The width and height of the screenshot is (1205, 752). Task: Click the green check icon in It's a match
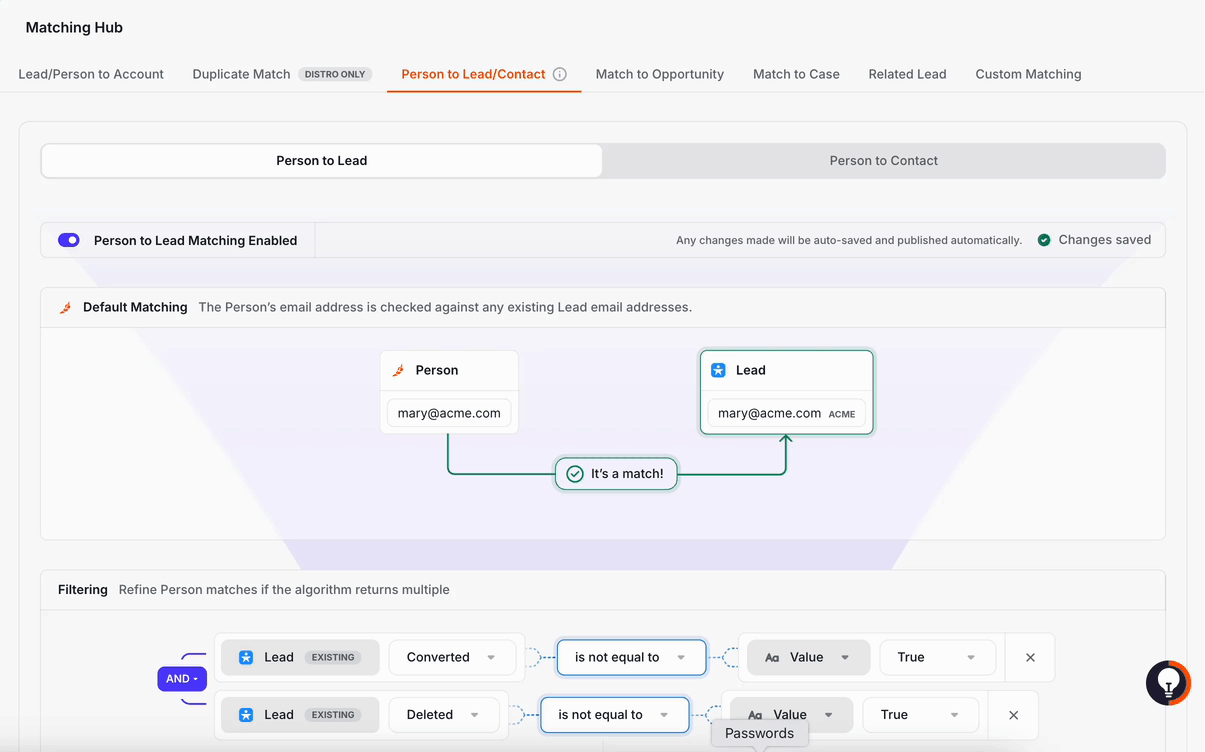coord(575,474)
